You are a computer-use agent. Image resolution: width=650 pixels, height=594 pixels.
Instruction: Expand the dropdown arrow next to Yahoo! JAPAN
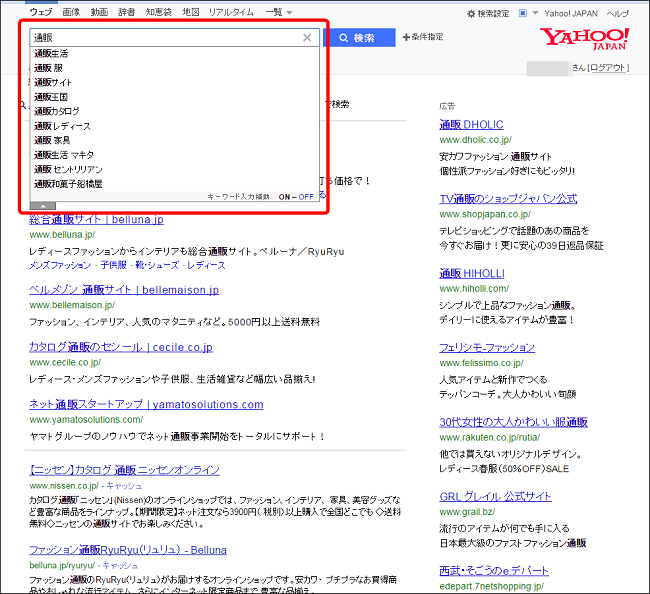click(x=535, y=13)
